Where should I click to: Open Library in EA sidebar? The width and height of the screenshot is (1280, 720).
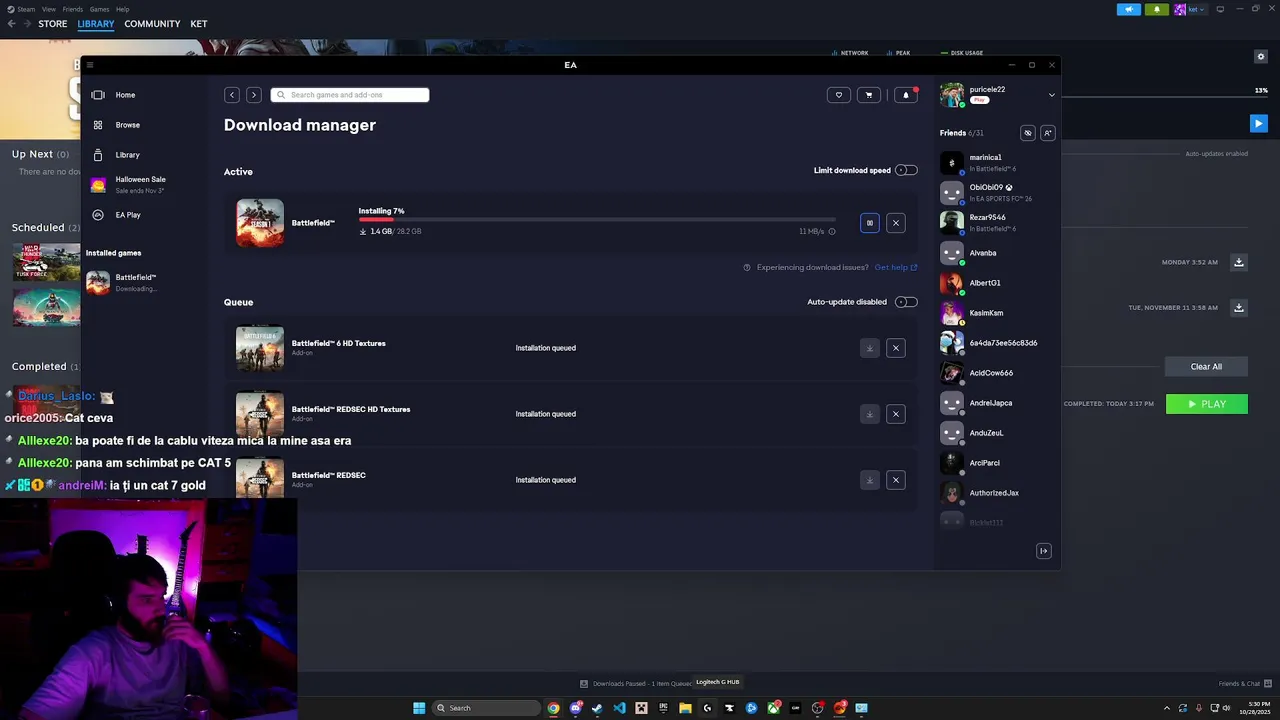pyautogui.click(x=127, y=155)
